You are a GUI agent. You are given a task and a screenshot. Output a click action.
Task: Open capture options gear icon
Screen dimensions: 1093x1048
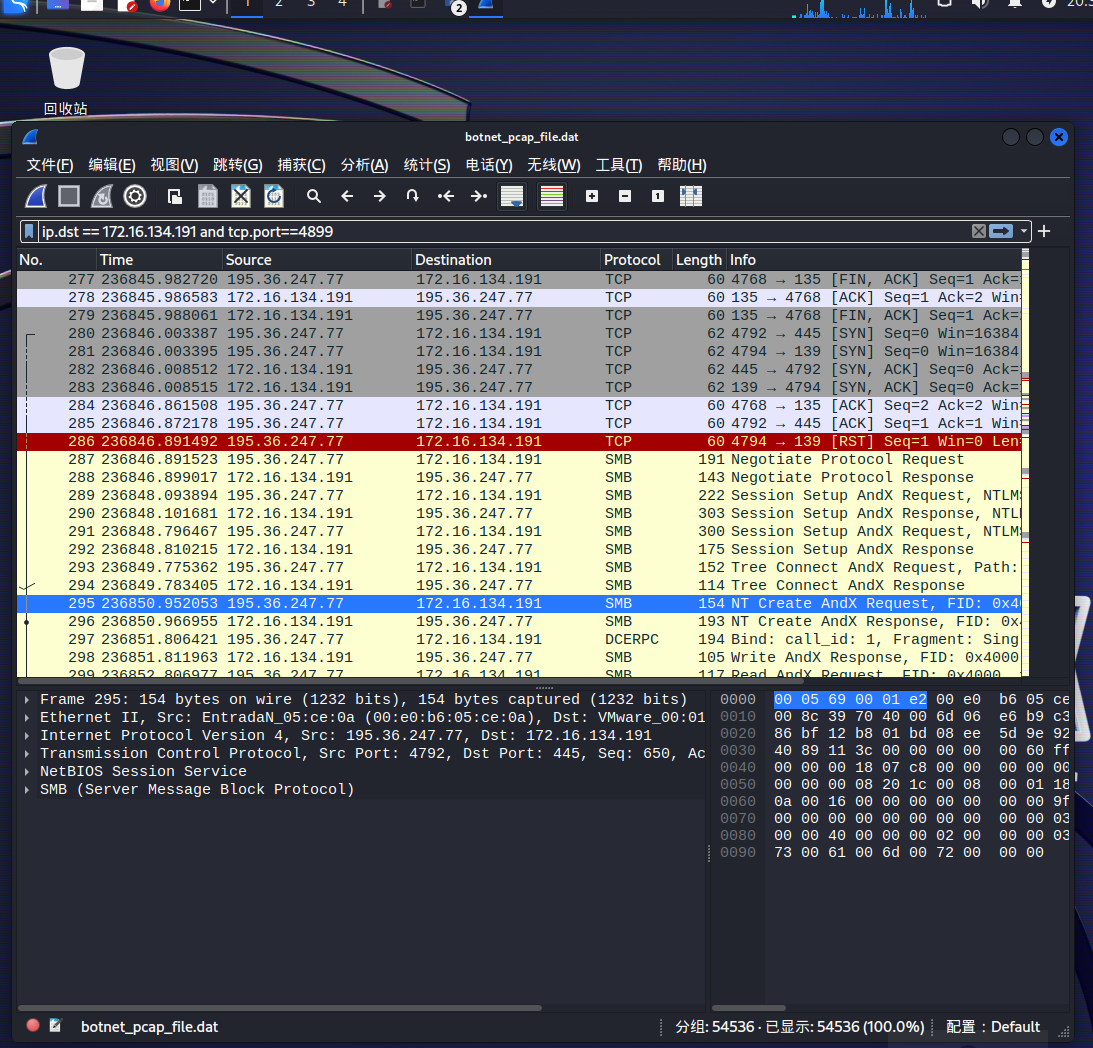point(135,197)
